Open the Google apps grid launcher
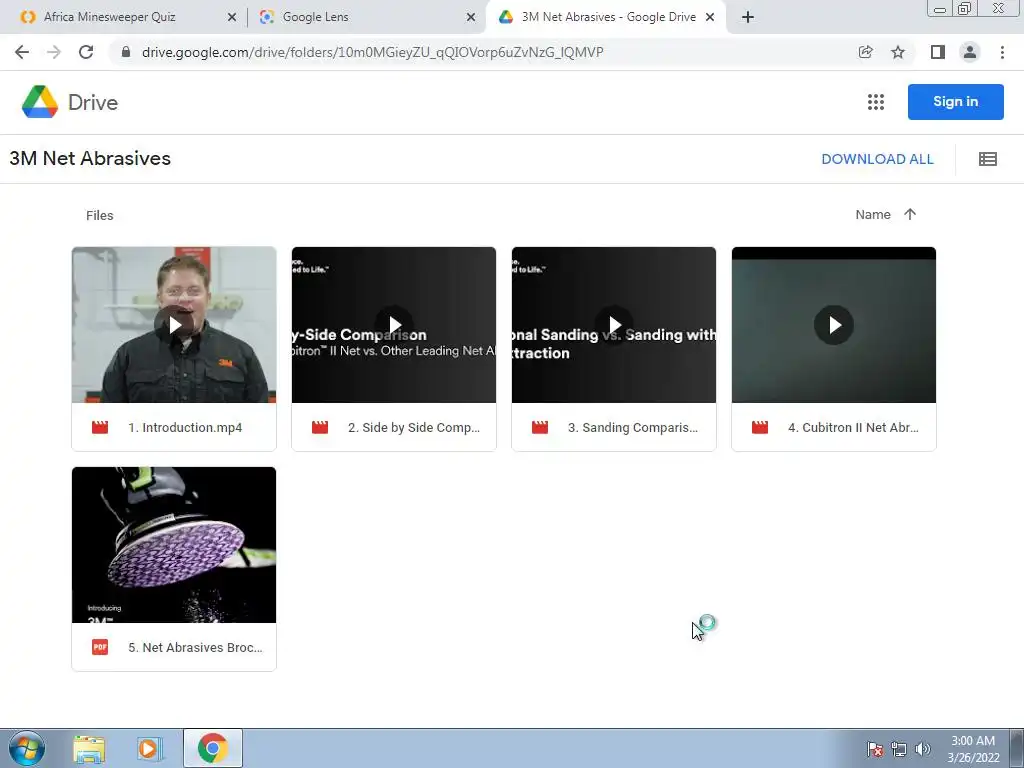This screenshot has height=768, width=1024. [x=876, y=102]
